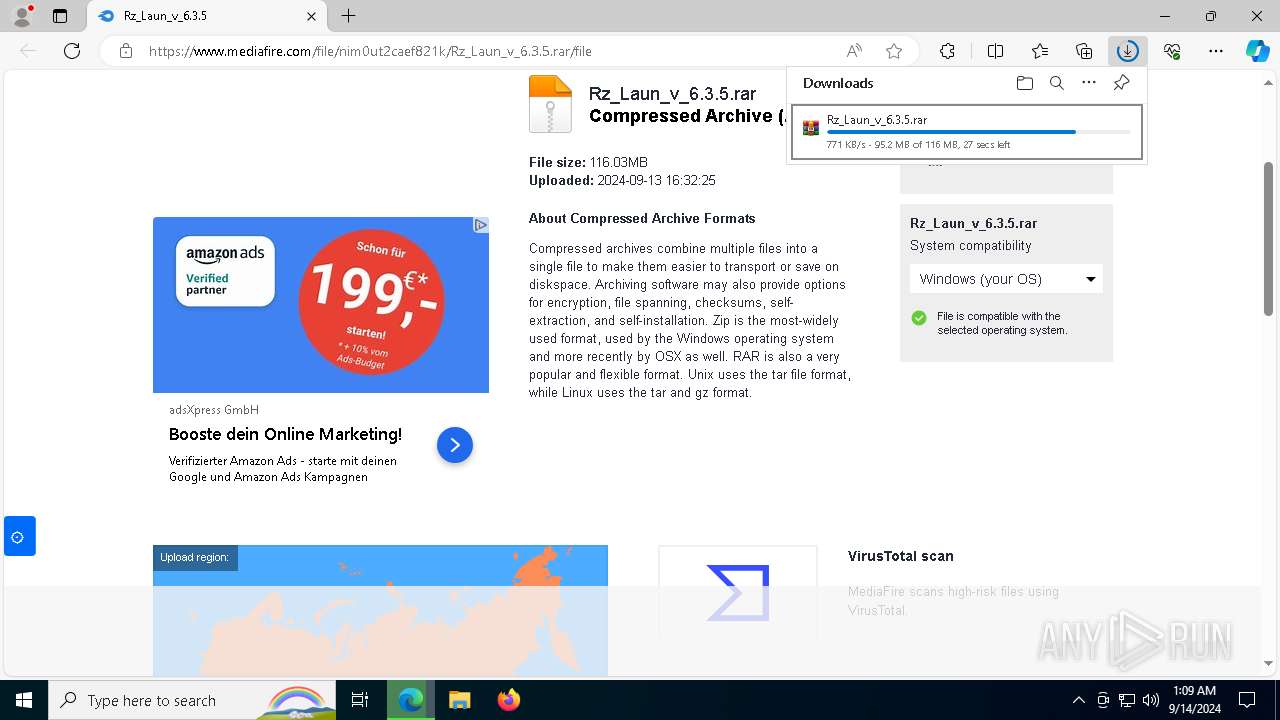Show hidden system tray icons

(x=1078, y=700)
